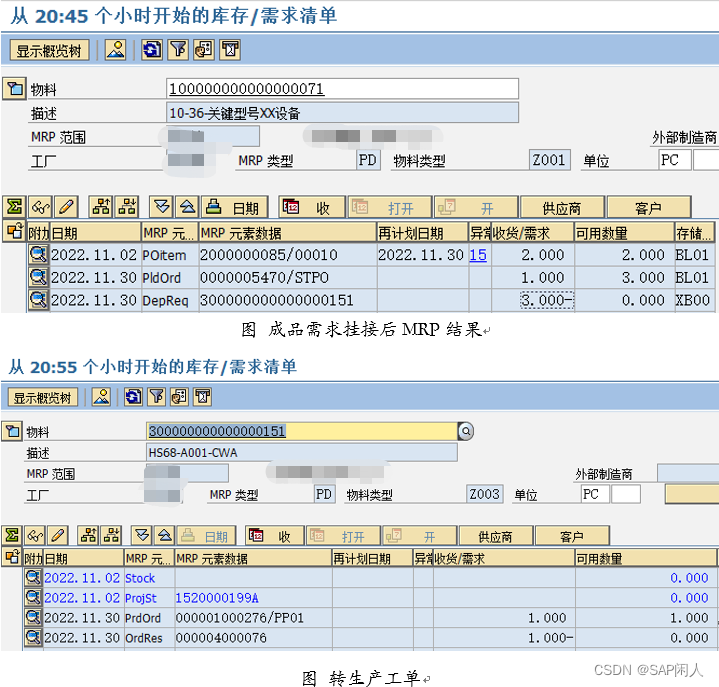Open exception message link 15

coord(478,255)
